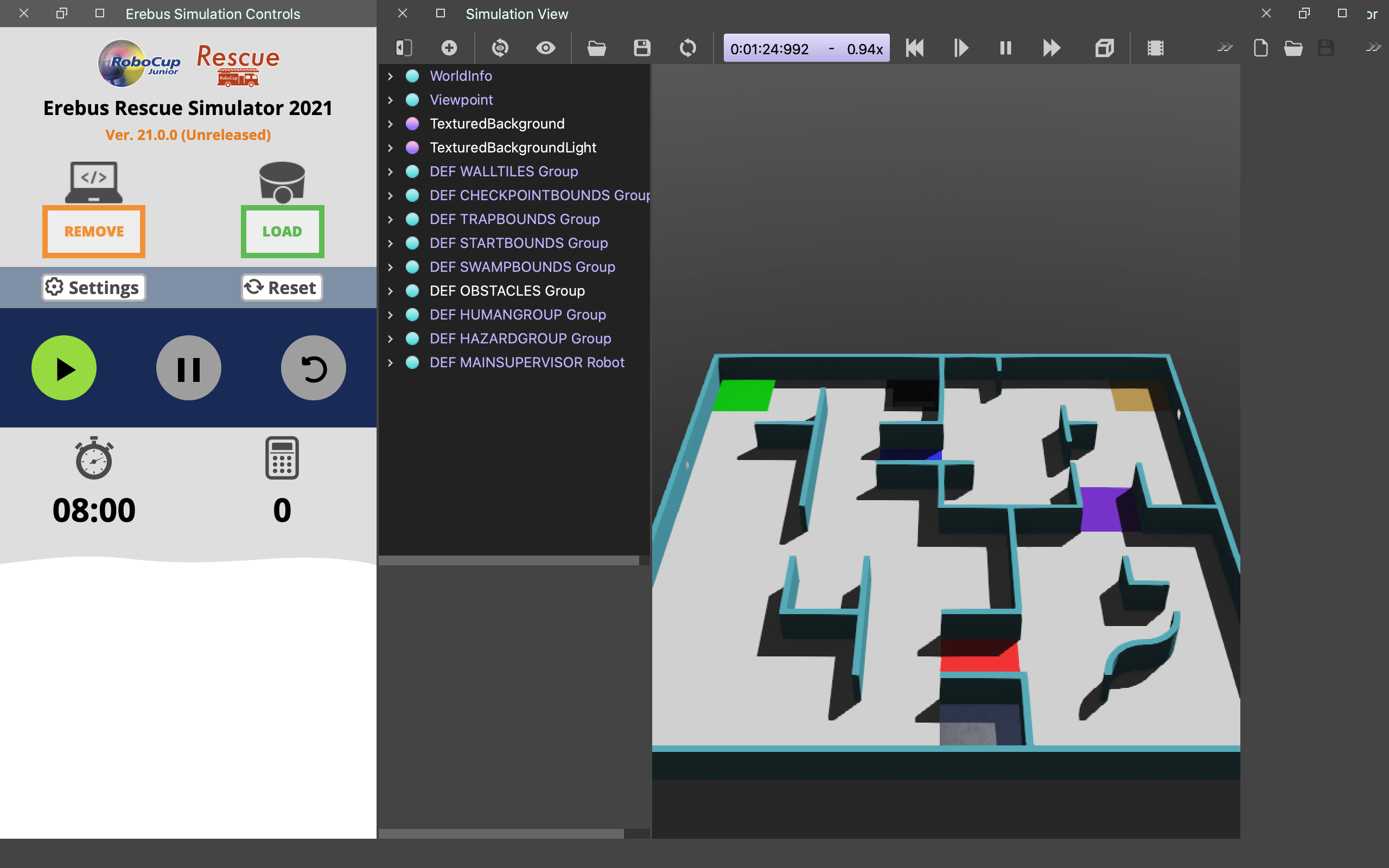Viewport: 1389px width, 868px height.
Task: Save the world with disk icon
Action: pos(642,48)
